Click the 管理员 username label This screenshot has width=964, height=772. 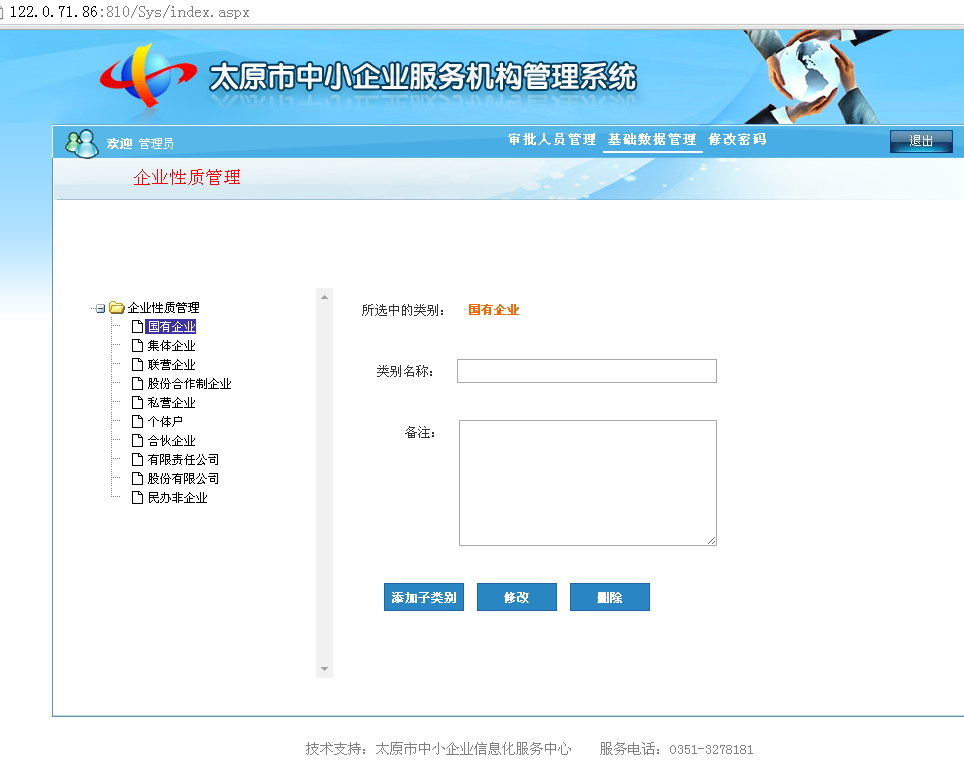(156, 144)
